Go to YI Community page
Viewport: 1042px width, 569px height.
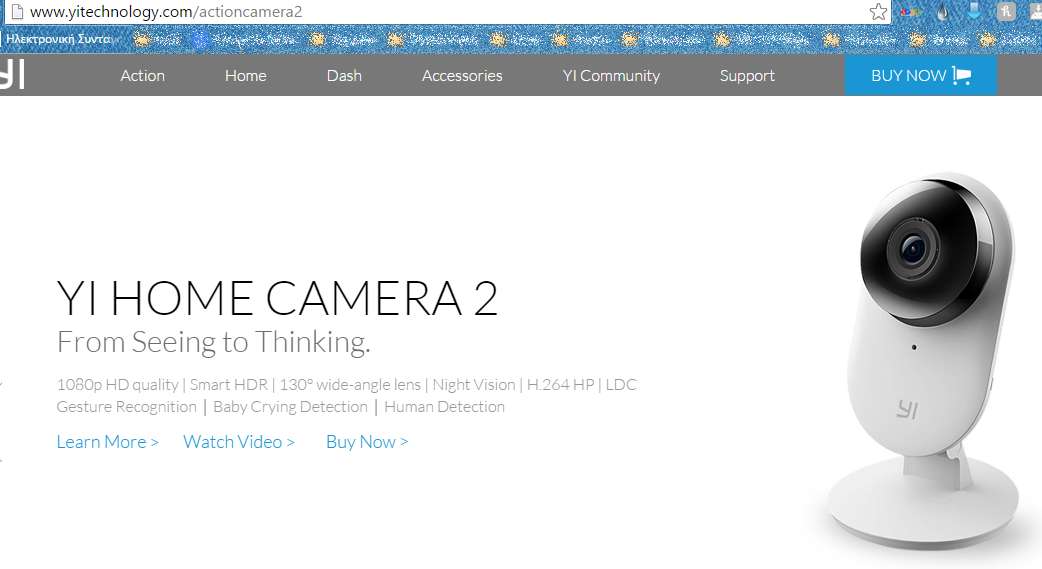pyautogui.click(x=611, y=76)
